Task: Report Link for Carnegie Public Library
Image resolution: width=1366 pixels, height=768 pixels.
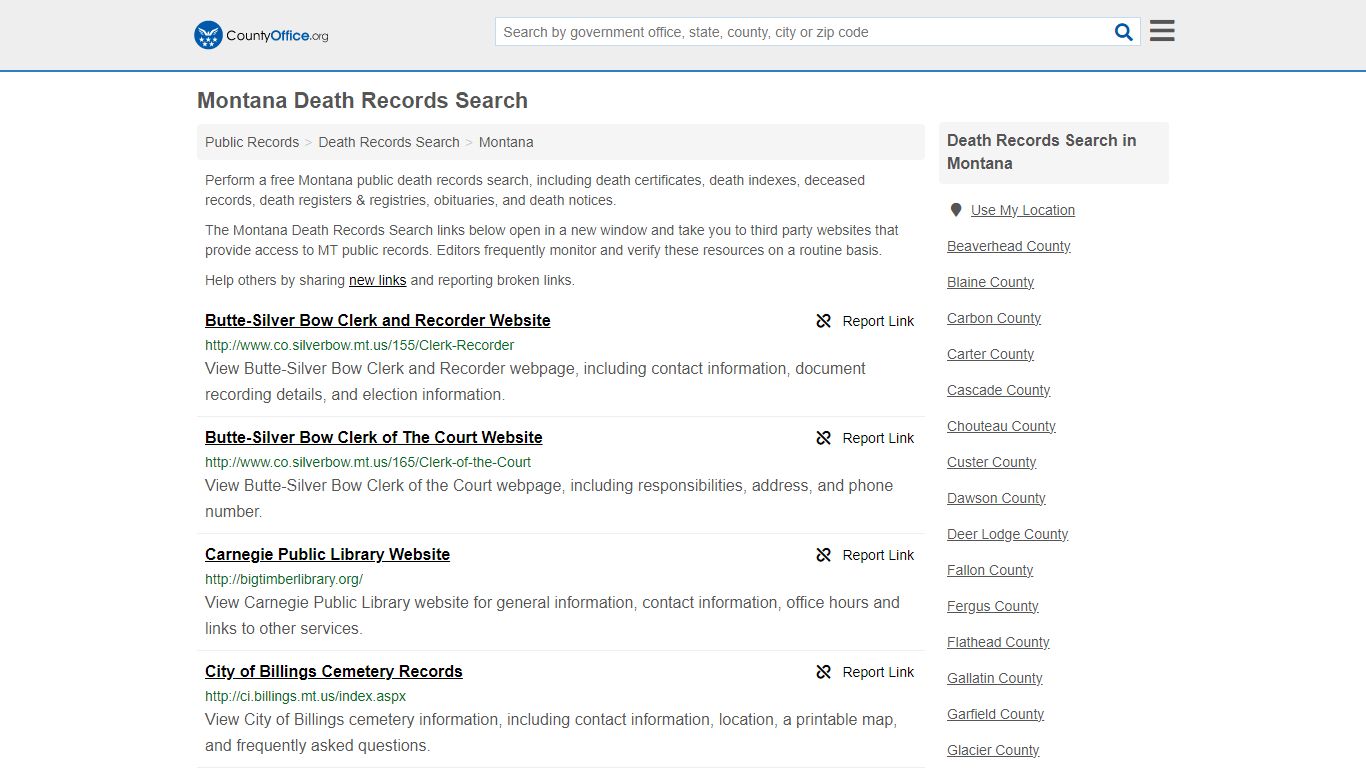Action: [x=865, y=555]
